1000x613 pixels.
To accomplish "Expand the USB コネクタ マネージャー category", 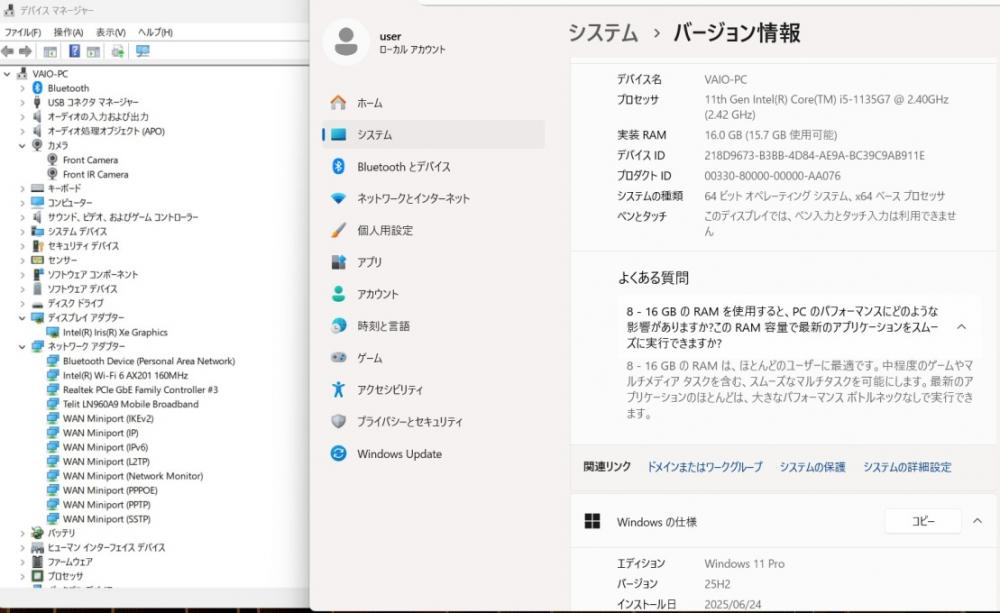I will [22, 102].
